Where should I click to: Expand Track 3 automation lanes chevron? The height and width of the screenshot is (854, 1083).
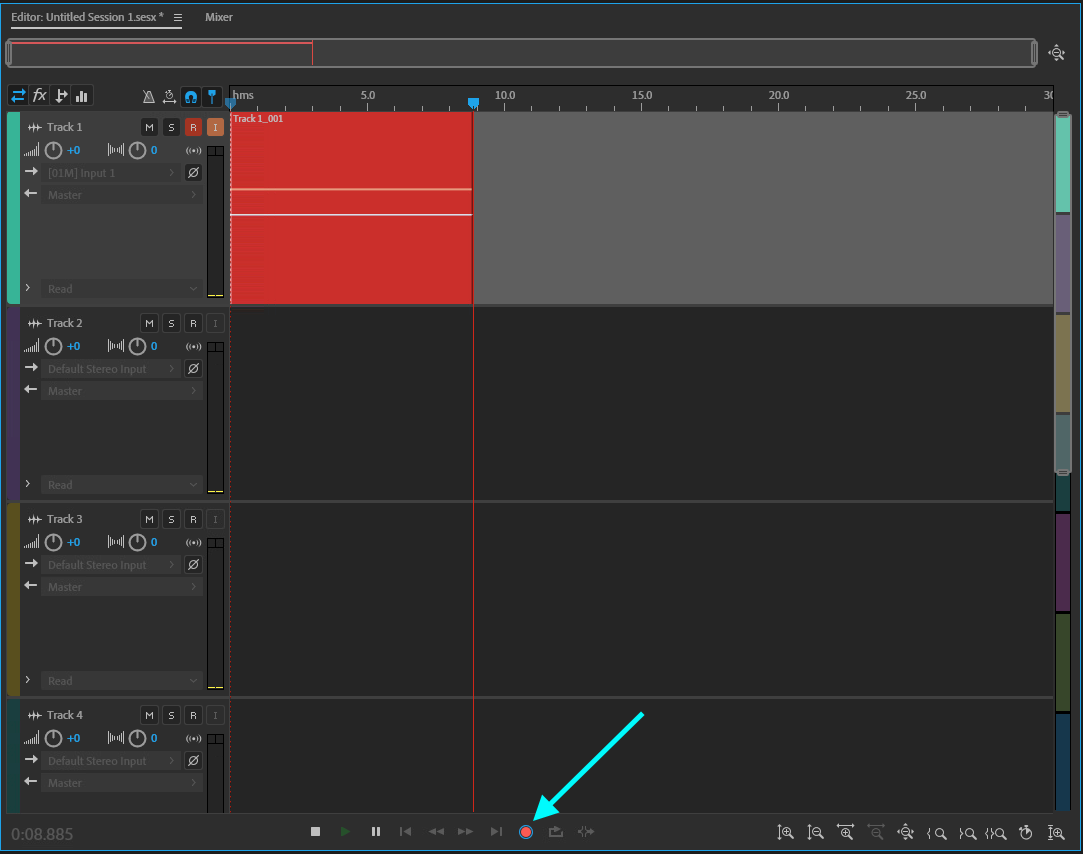(x=28, y=679)
